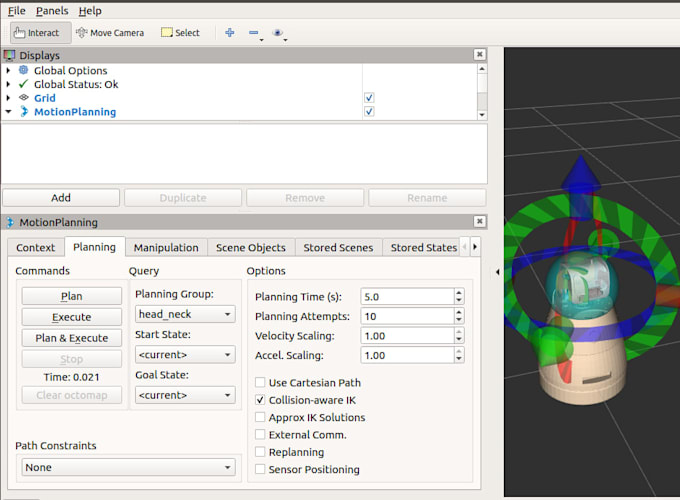Expand the Global Status tree row
The width and height of the screenshot is (680, 500).
[8, 84]
